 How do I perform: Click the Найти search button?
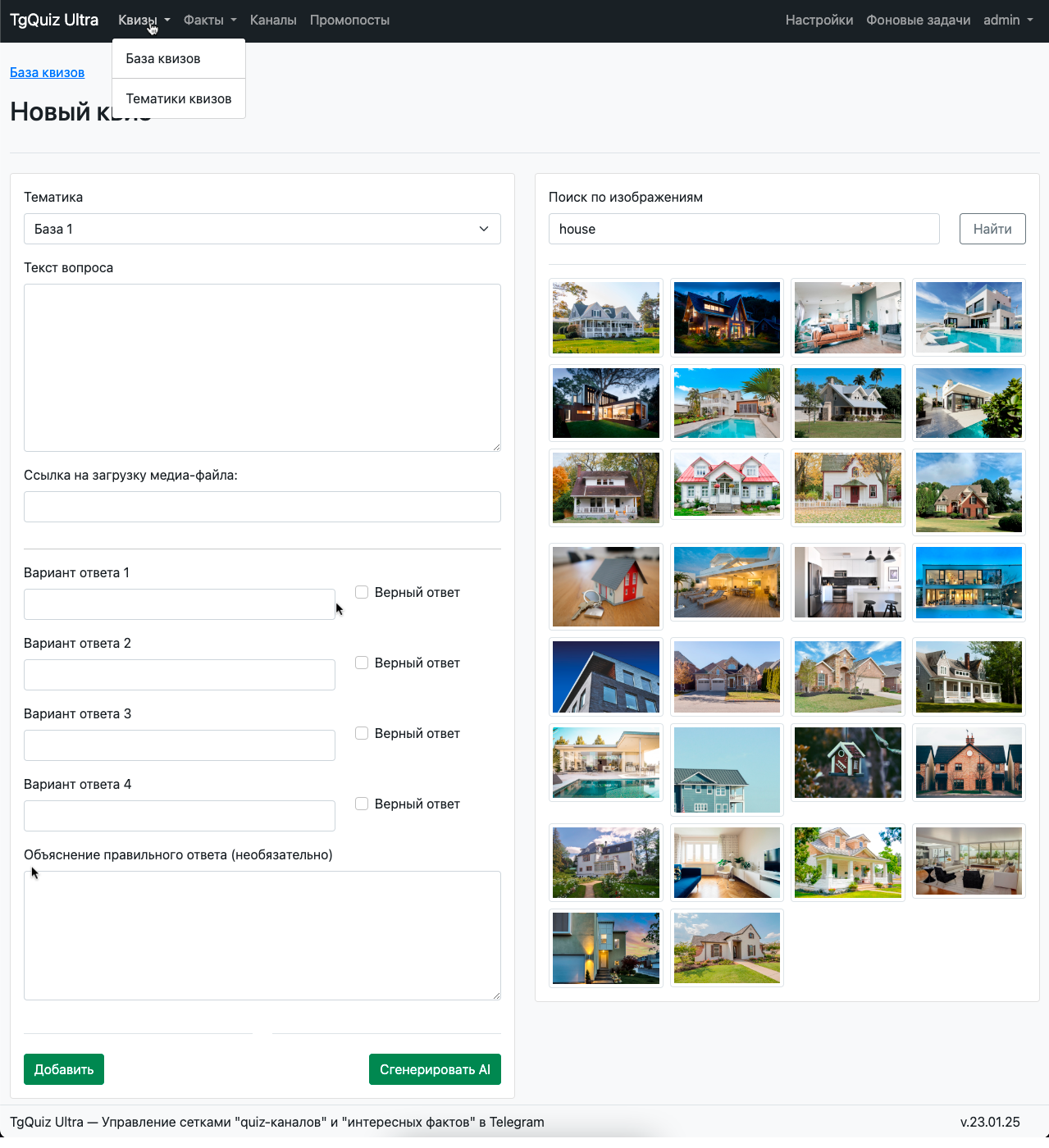pos(992,229)
